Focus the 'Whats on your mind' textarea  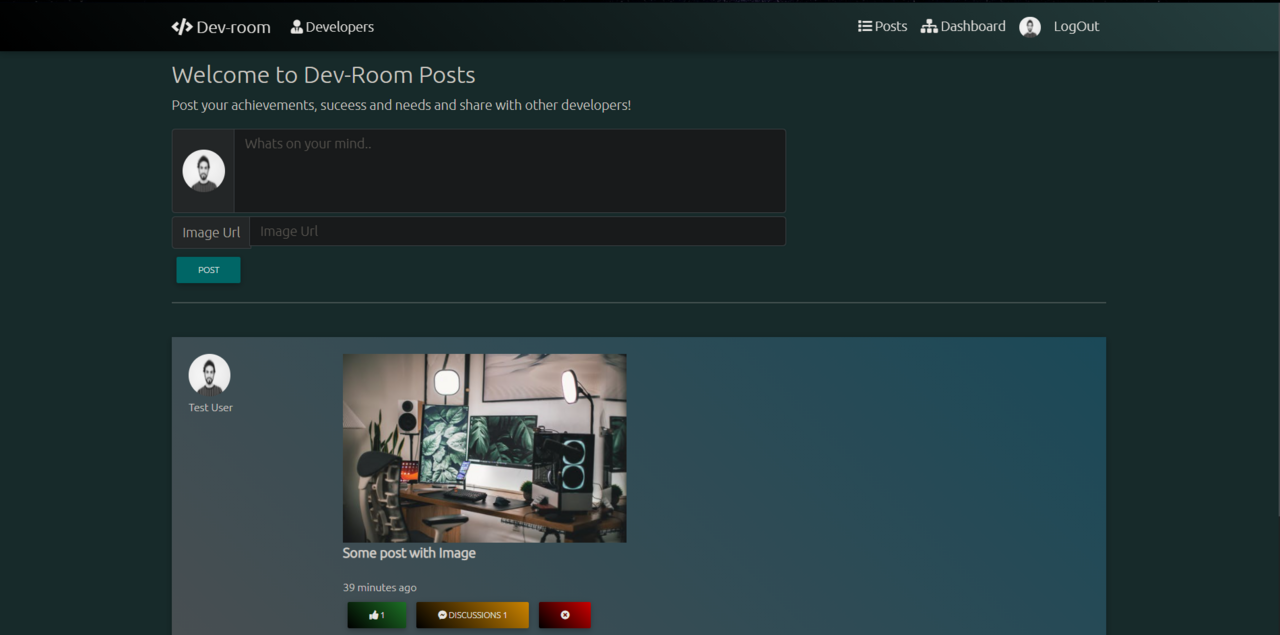510,170
